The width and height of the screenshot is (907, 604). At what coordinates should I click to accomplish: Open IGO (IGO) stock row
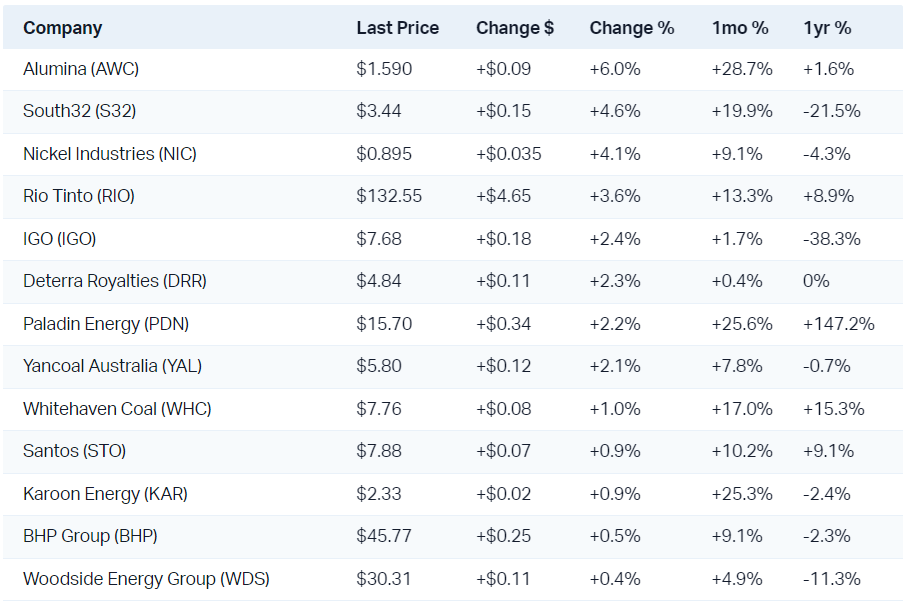pos(60,239)
